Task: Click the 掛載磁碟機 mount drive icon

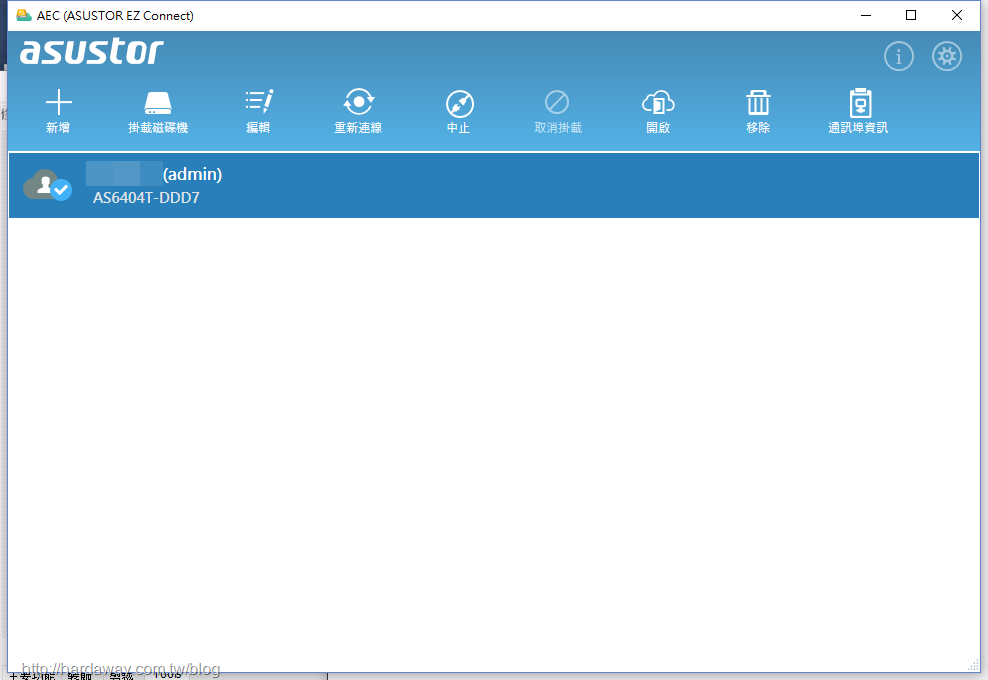Action: point(158,103)
